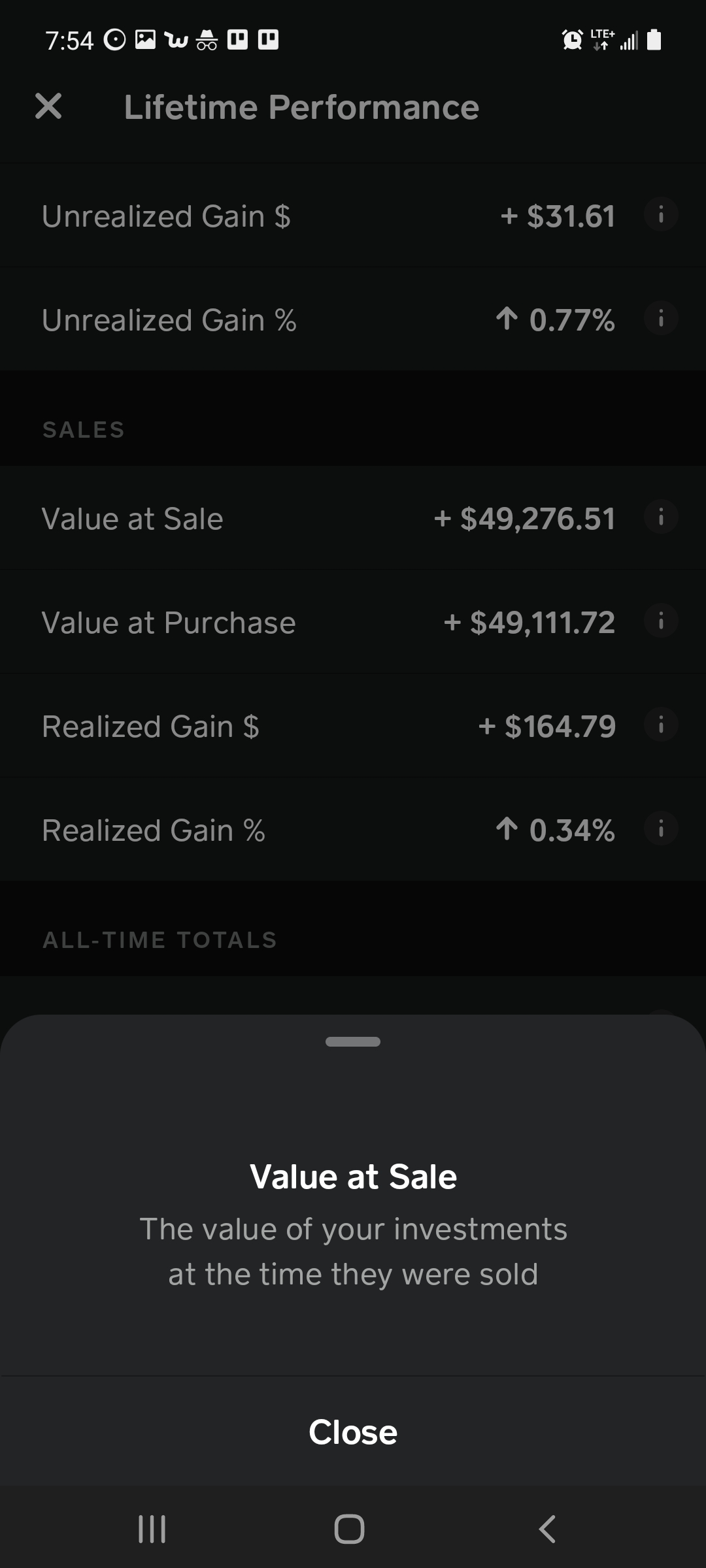Tap the alarm icon in status bar
Screen dimensions: 706x1568
[573, 40]
